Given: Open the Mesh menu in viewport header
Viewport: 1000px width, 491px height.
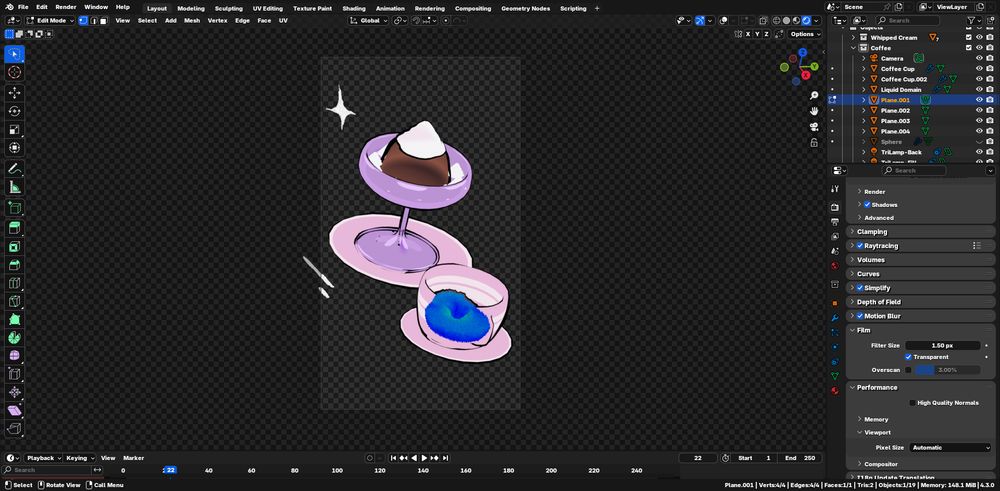Looking at the screenshot, I should 192,20.
